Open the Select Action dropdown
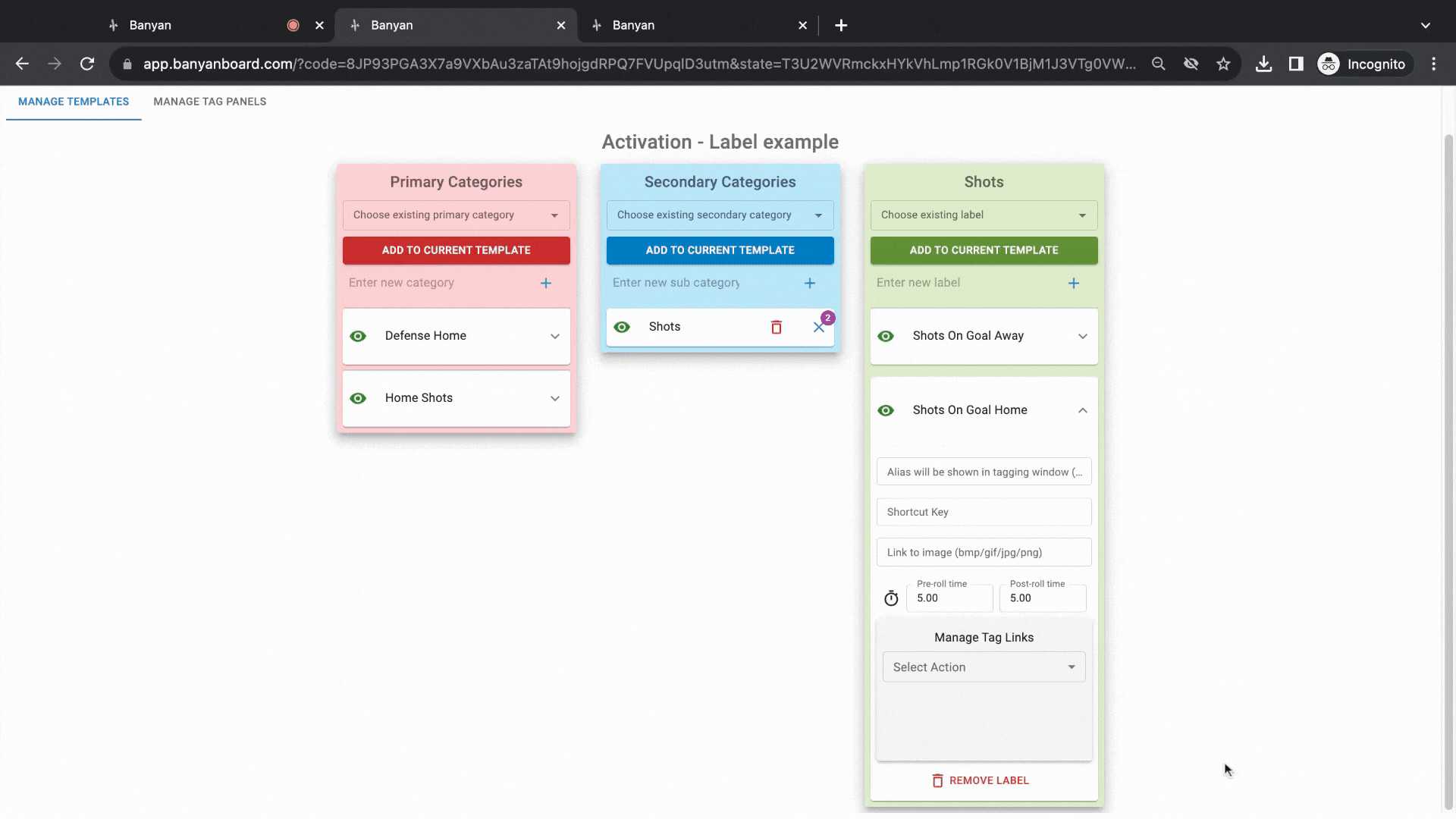 coord(984,667)
